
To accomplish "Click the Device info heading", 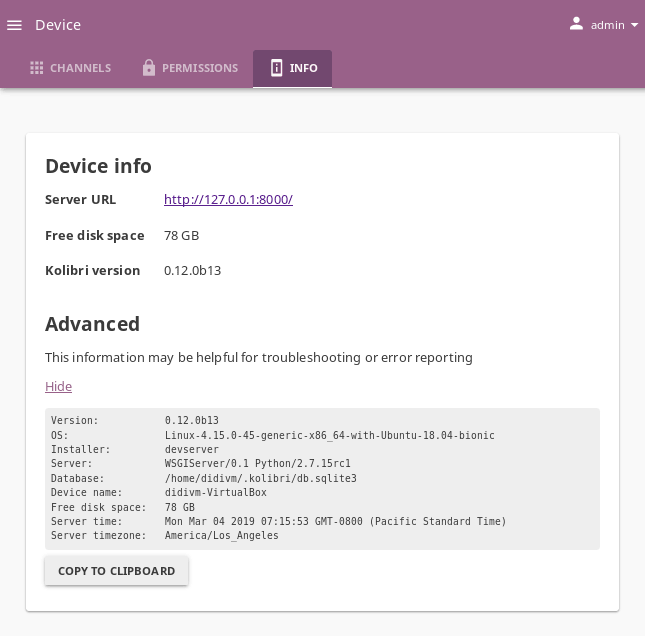I will (98, 166).
